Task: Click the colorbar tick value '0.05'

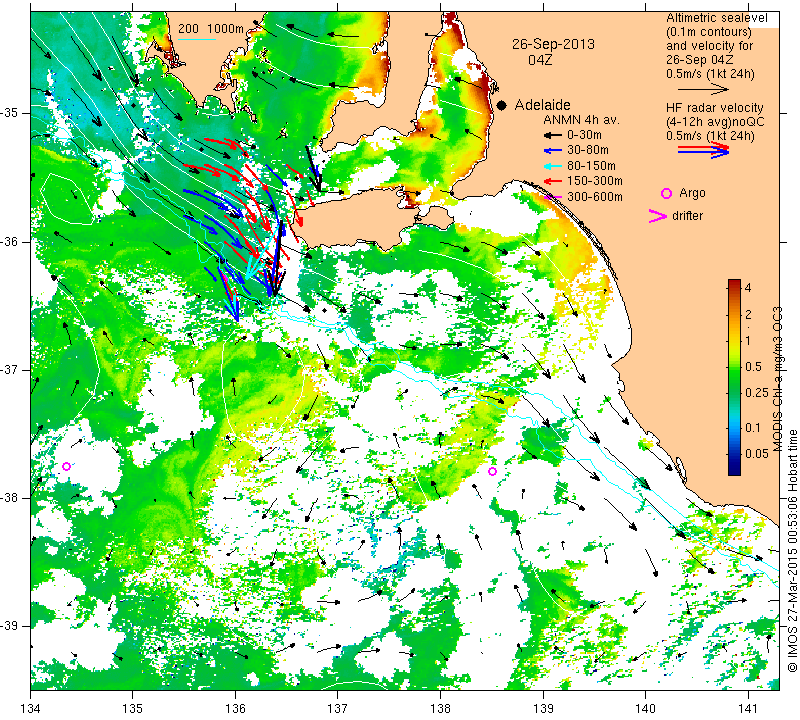Action: [757, 454]
